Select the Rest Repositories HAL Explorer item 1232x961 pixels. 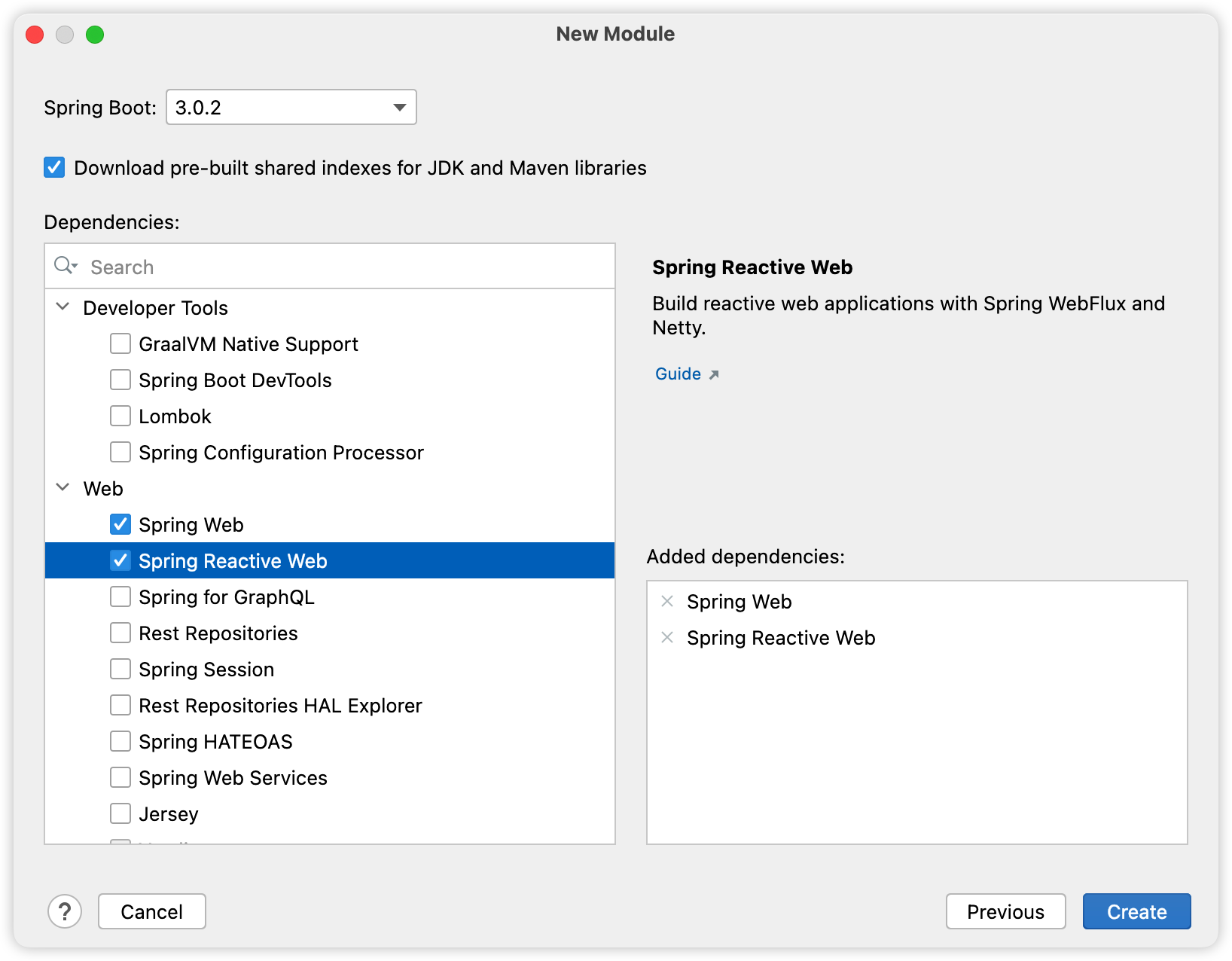[280, 706]
